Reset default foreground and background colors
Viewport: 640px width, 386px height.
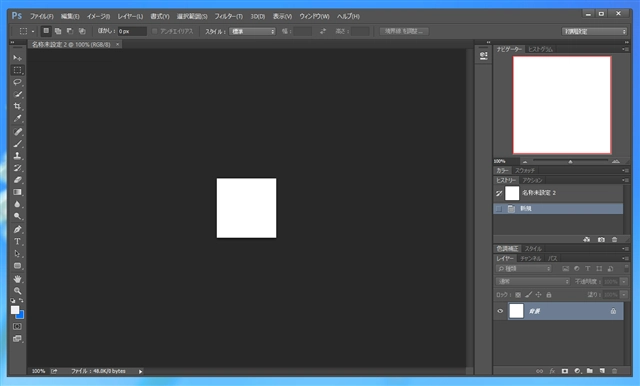13,300
